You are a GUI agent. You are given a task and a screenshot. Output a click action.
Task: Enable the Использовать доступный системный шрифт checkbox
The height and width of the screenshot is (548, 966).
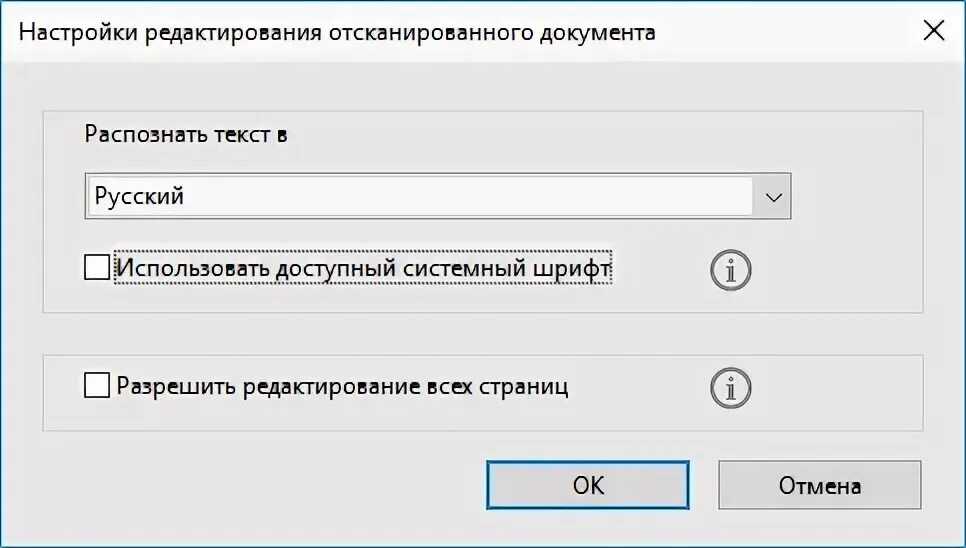point(97,268)
